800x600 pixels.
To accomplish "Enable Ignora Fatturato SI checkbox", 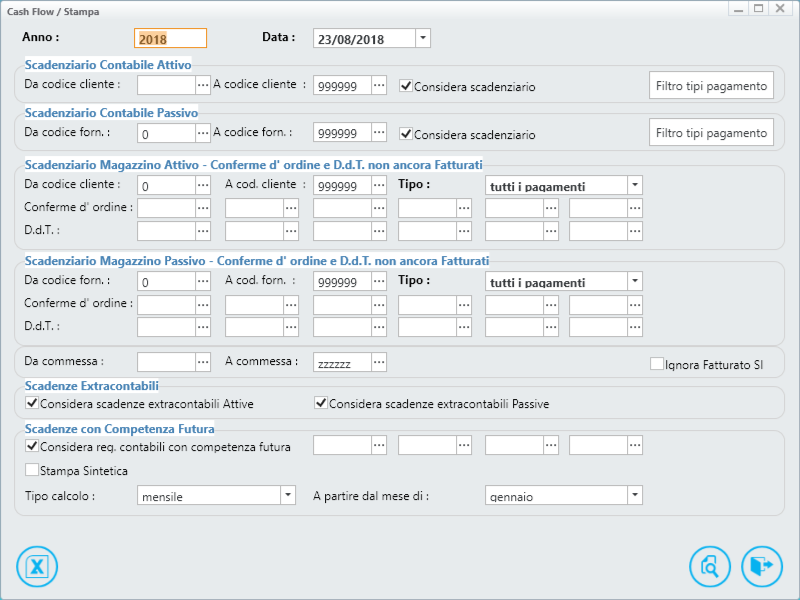I will [657, 364].
